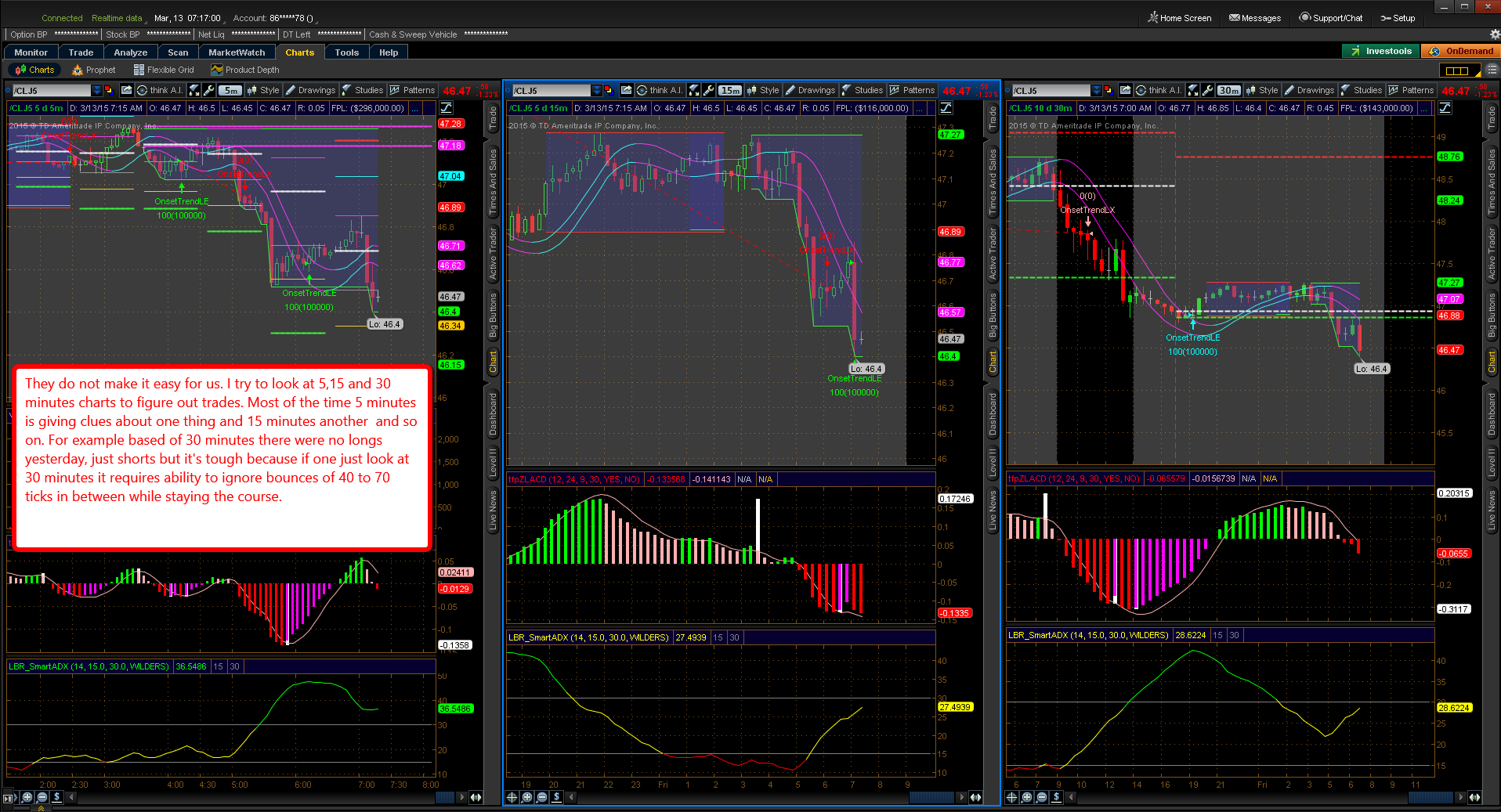Zoom in on the 15m chart

[x=527, y=797]
